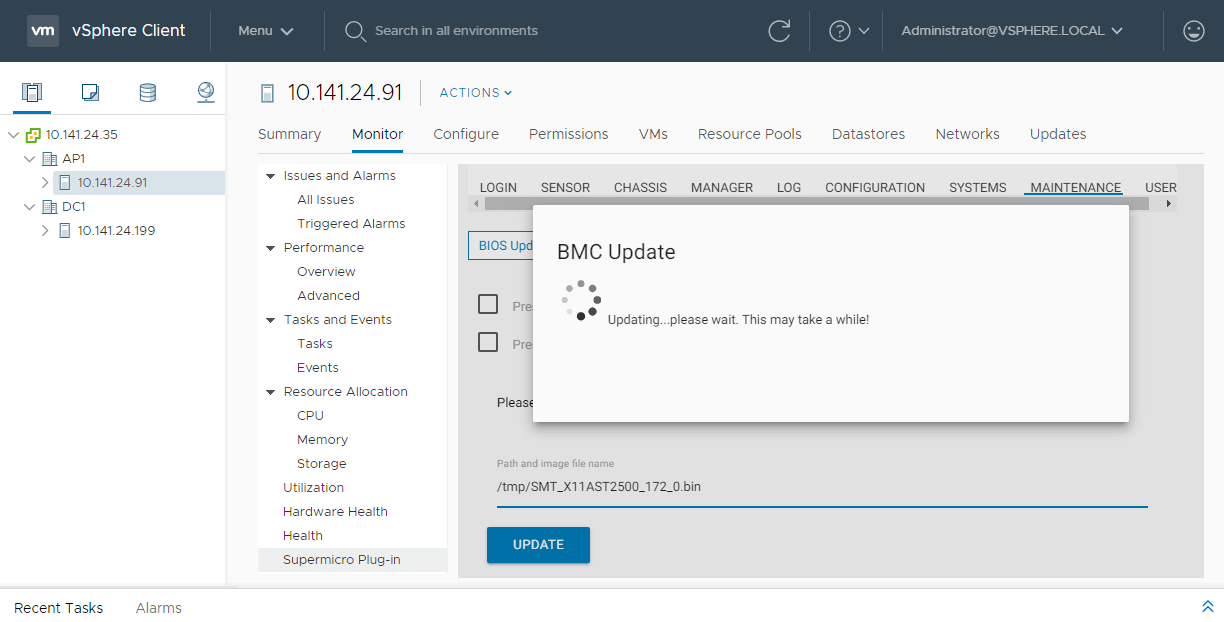Open Supermicro Plug-in in Monitor sidebar

click(341, 560)
